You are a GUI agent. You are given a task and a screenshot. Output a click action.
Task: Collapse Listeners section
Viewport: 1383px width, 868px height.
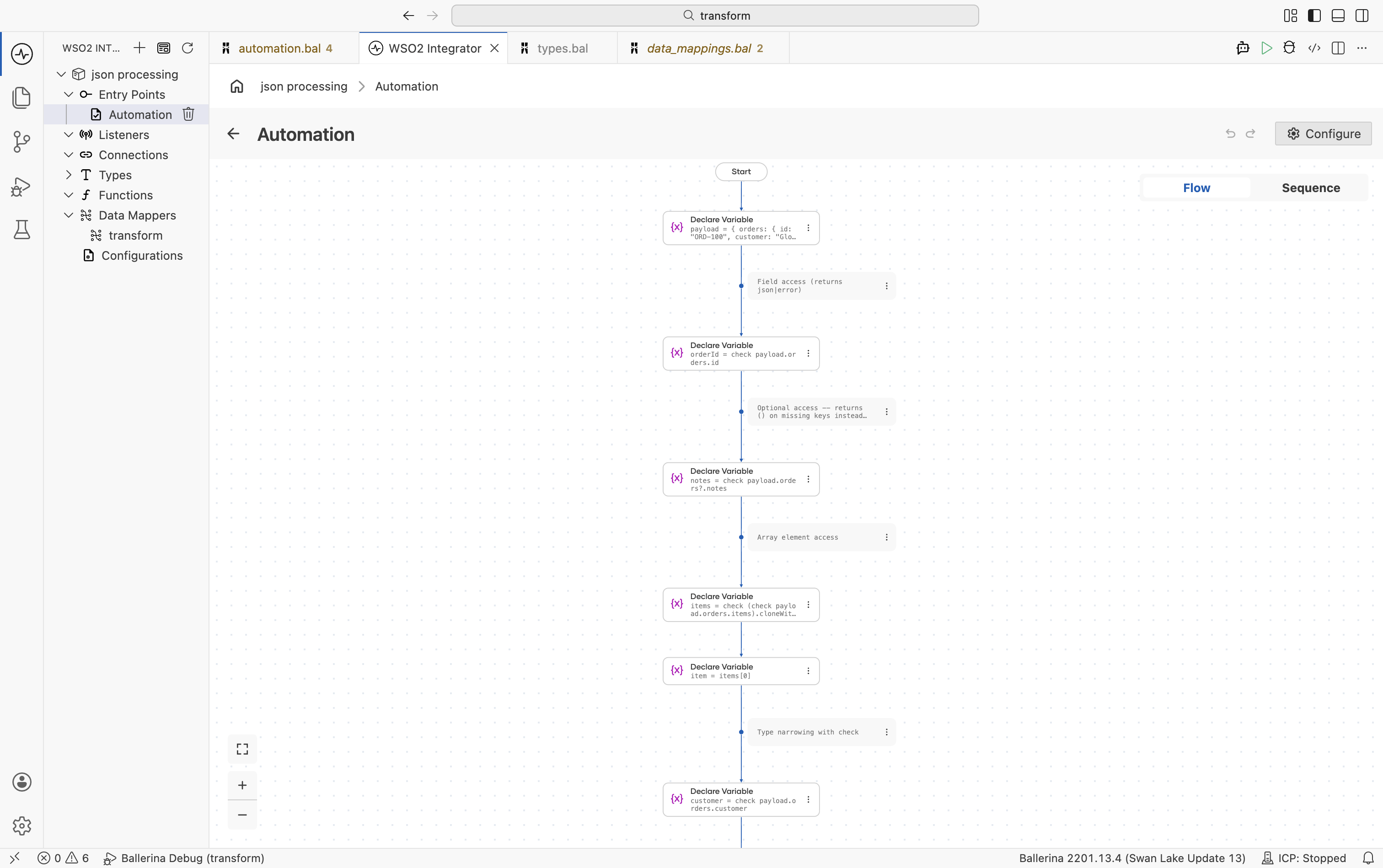tap(69, 134)
